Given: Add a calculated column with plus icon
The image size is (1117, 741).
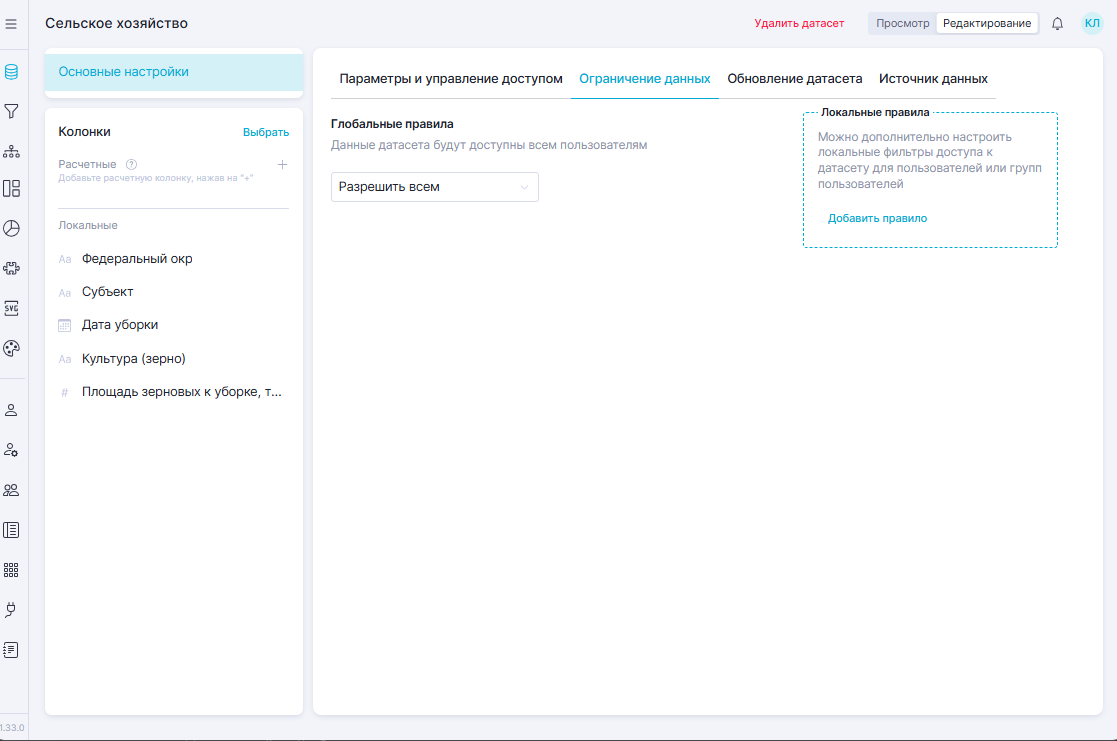Looking at the screenshot, I should click(282, 164).
